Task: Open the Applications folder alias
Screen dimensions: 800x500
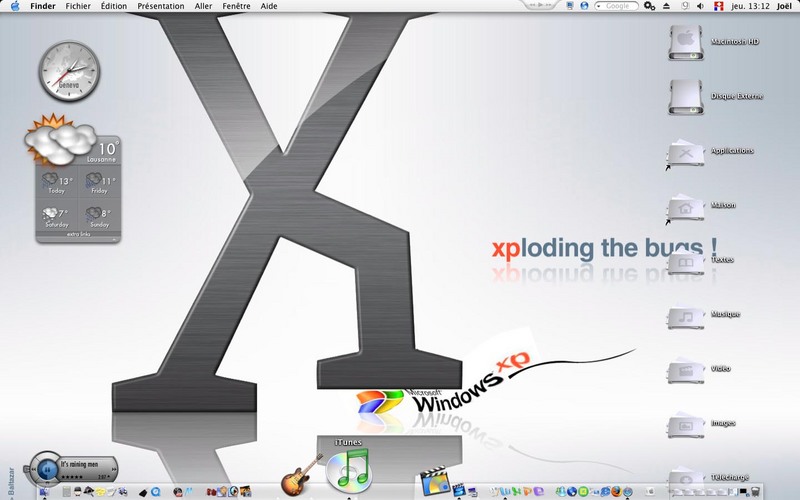Action: (685, 152)
